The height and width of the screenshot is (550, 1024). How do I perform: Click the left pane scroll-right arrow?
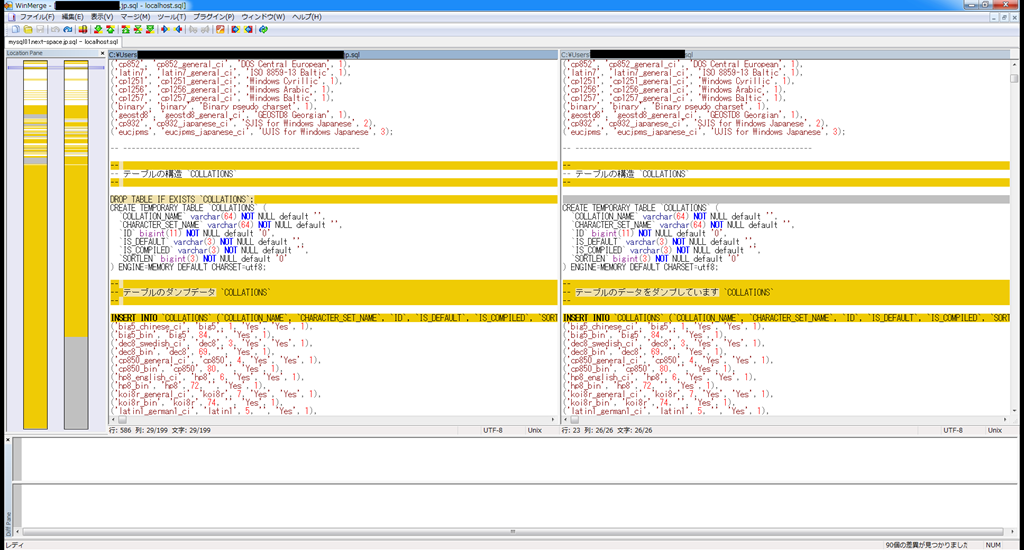pos(553,420)
